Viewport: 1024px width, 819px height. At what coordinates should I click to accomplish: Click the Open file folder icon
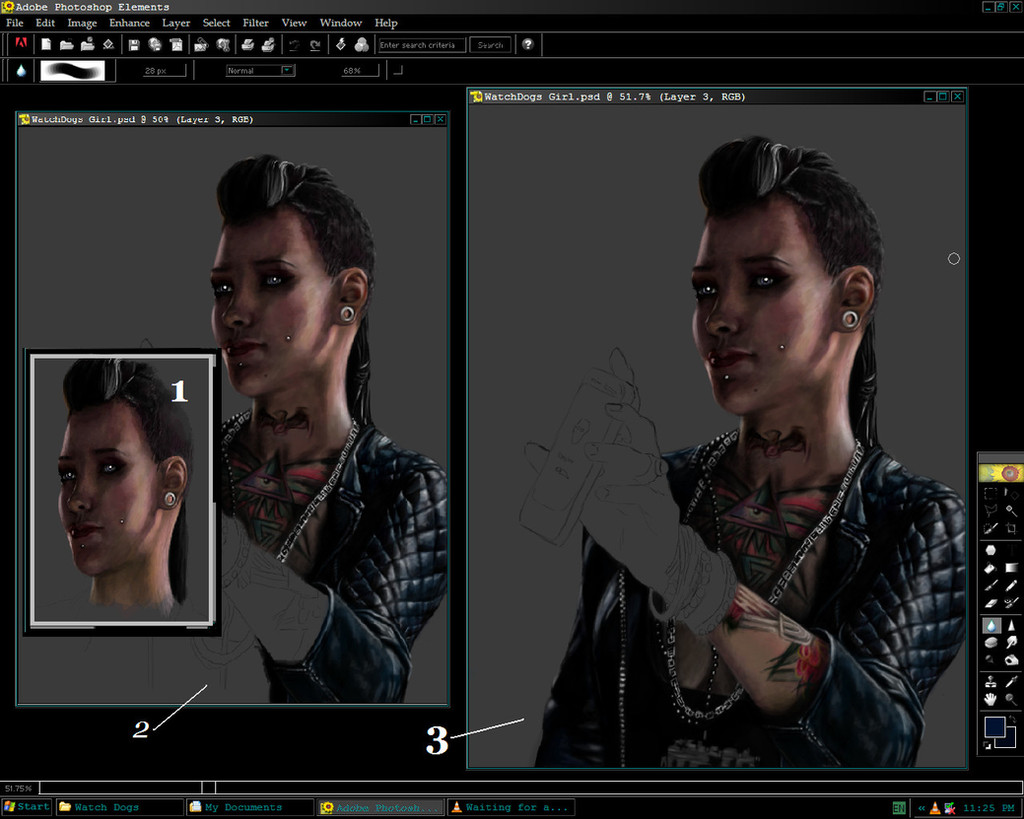[66, 44]
